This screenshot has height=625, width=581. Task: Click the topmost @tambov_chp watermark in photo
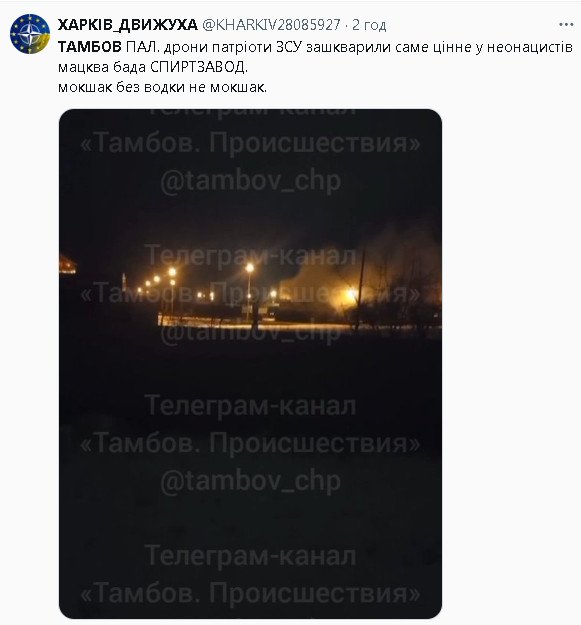[x=251, y=181]
